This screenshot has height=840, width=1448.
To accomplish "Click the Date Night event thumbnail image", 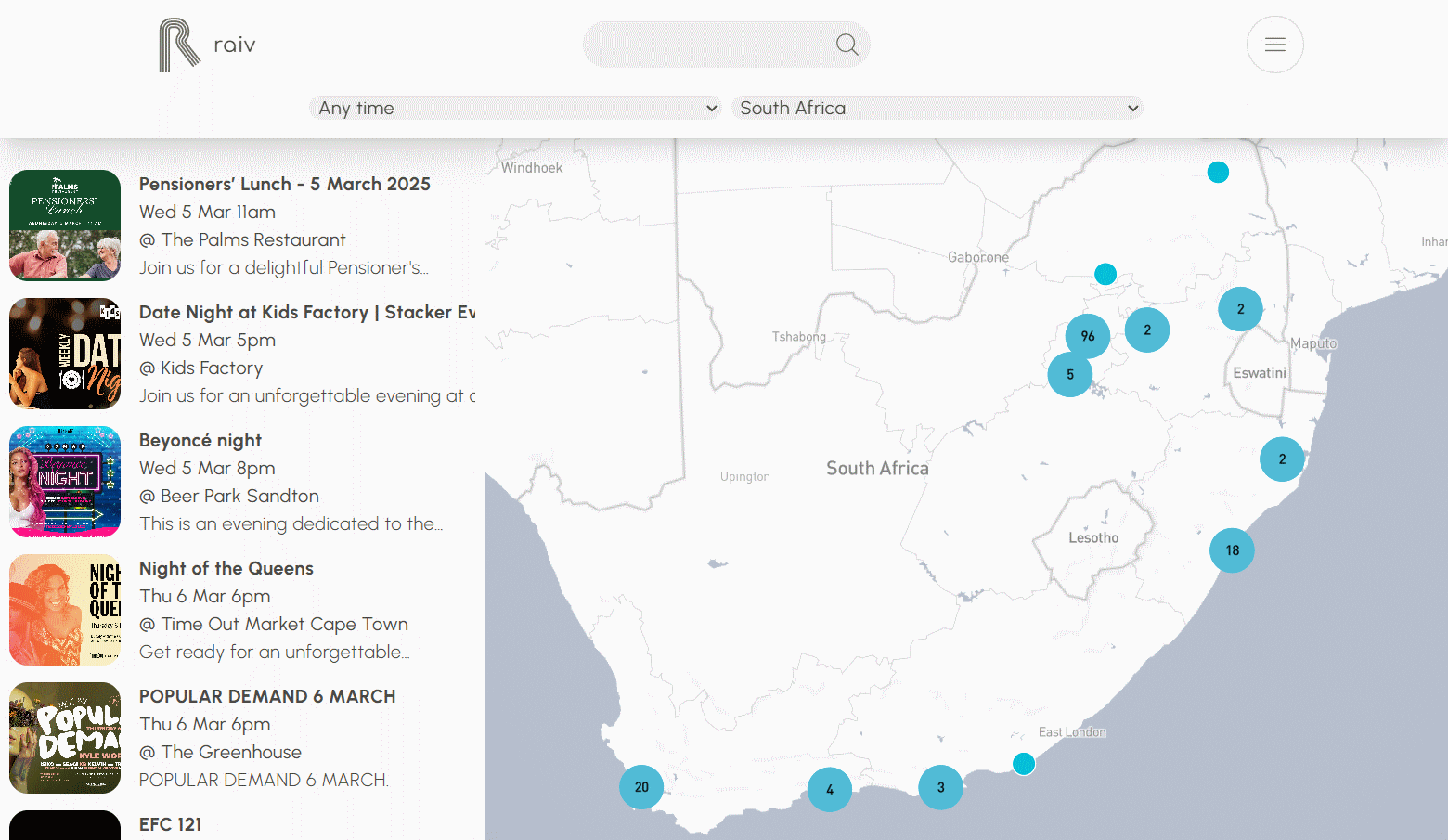I will click(x=65, y=354).
